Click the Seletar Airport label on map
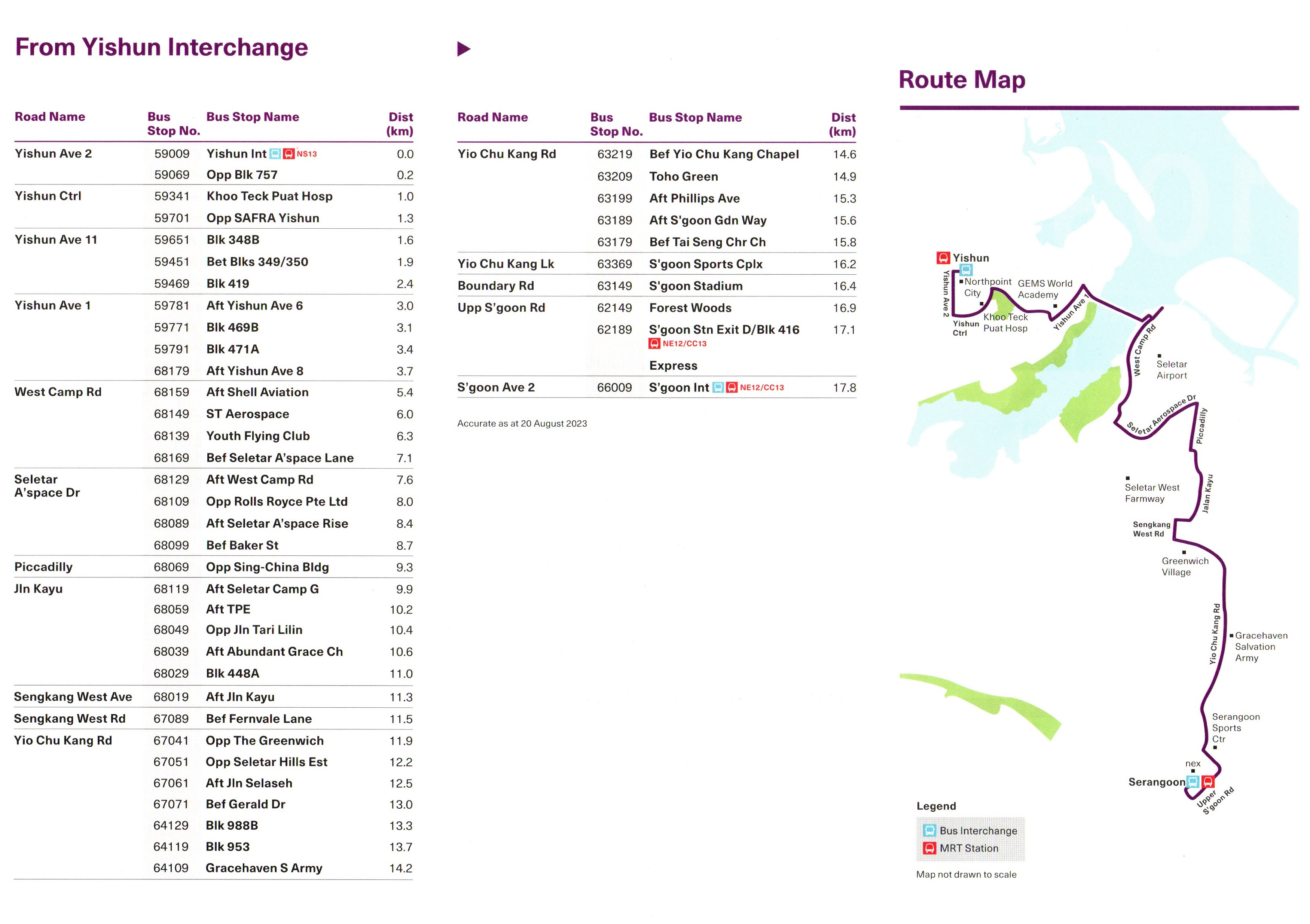1310x924 pixels. coord(1171,370)
